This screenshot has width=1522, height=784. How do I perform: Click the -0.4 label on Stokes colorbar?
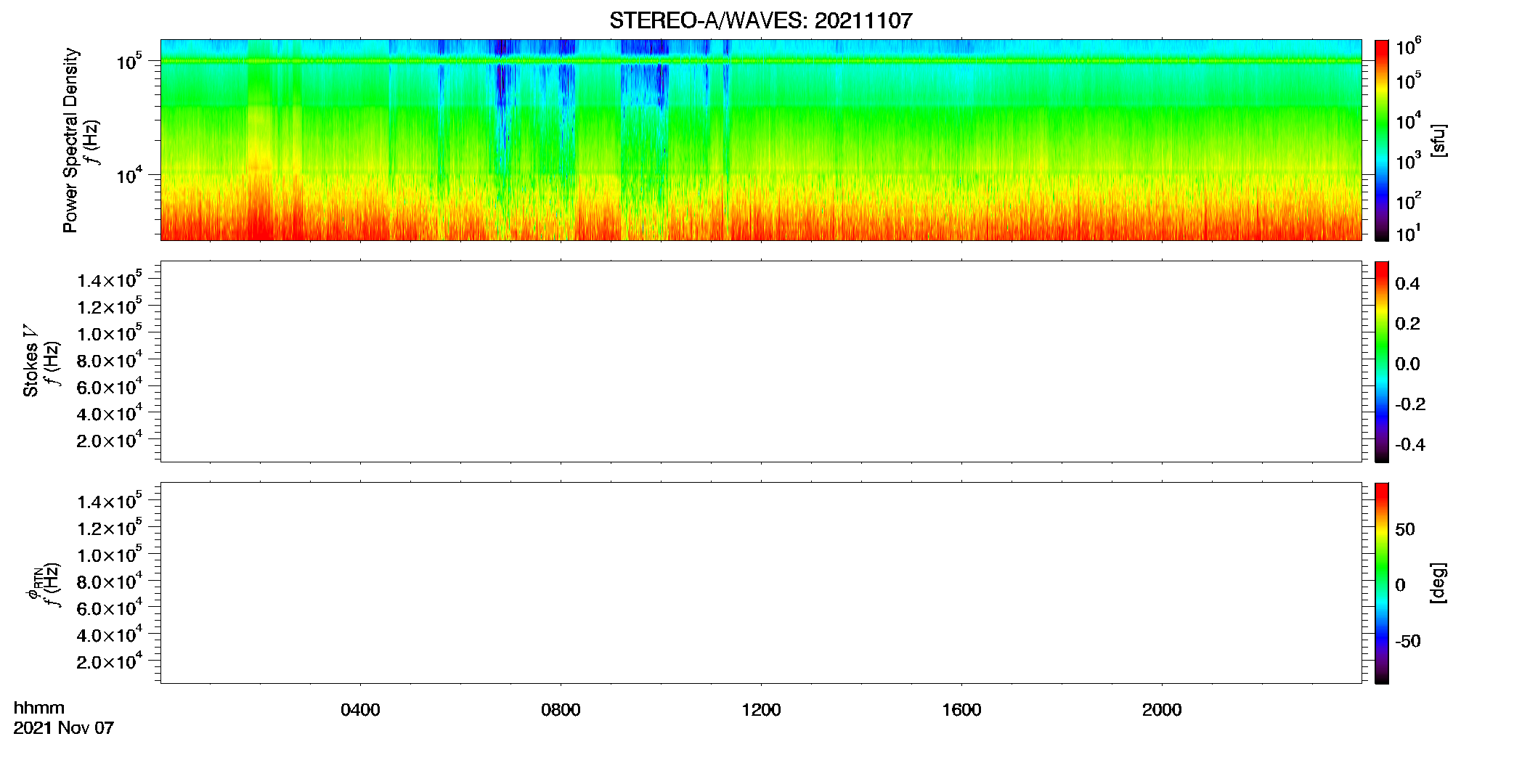[1410, 444]
